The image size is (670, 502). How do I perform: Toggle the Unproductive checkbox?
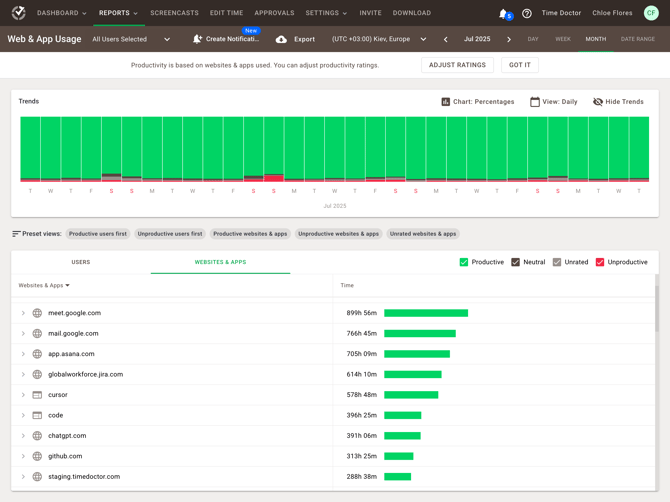(x=600, y=262)
